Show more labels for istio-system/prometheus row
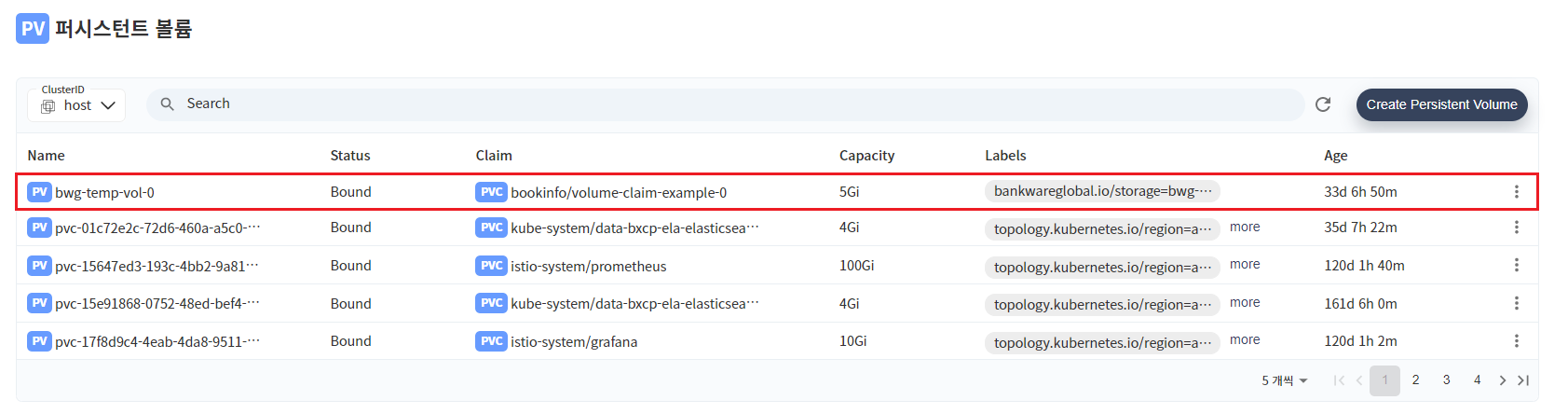 click(x=1245, y=265)
